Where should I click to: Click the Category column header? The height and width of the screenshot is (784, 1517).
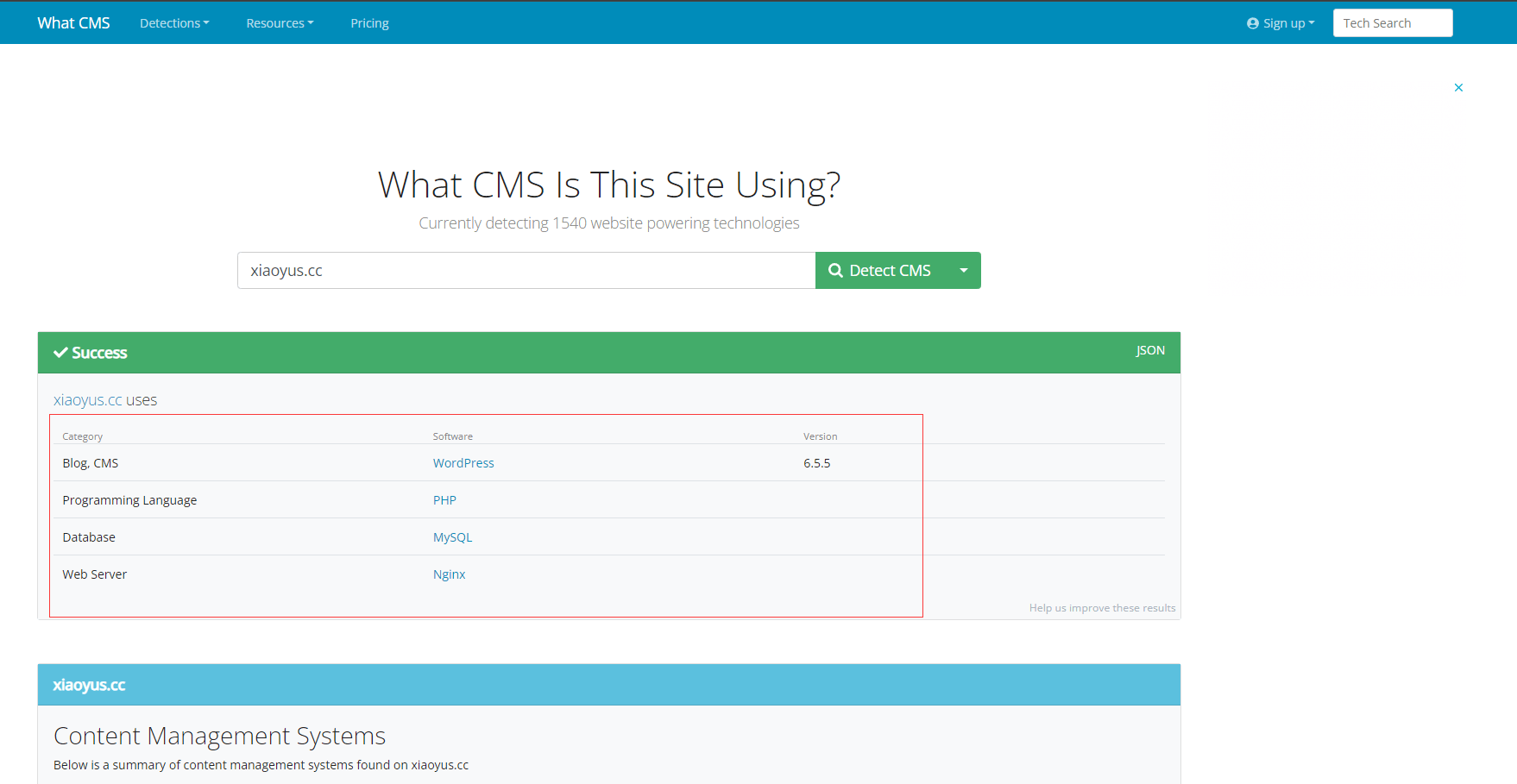coord(82,436)
